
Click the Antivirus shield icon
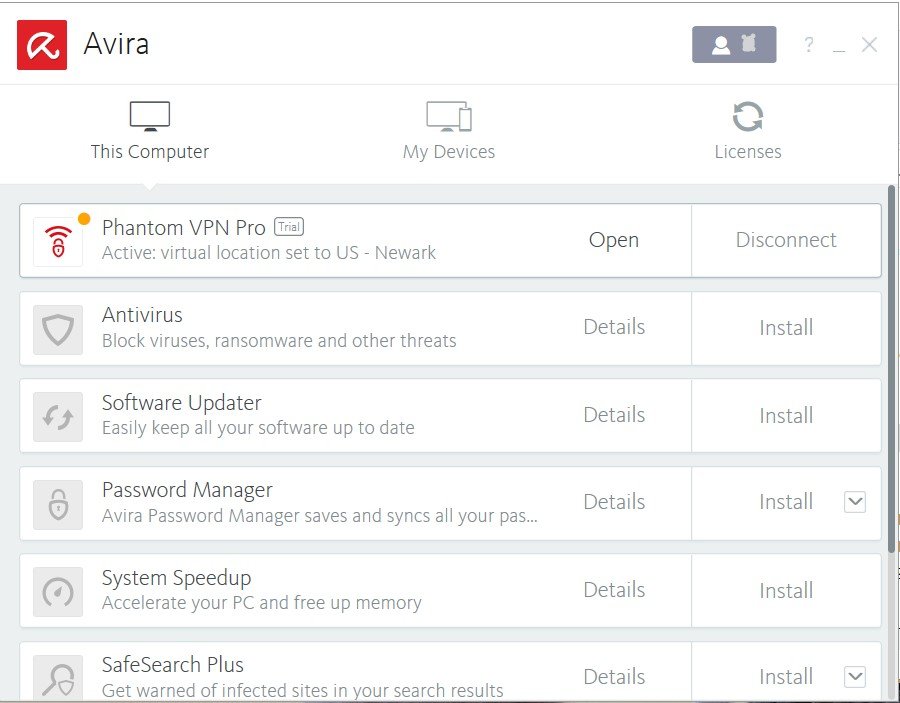pos(58,328)
